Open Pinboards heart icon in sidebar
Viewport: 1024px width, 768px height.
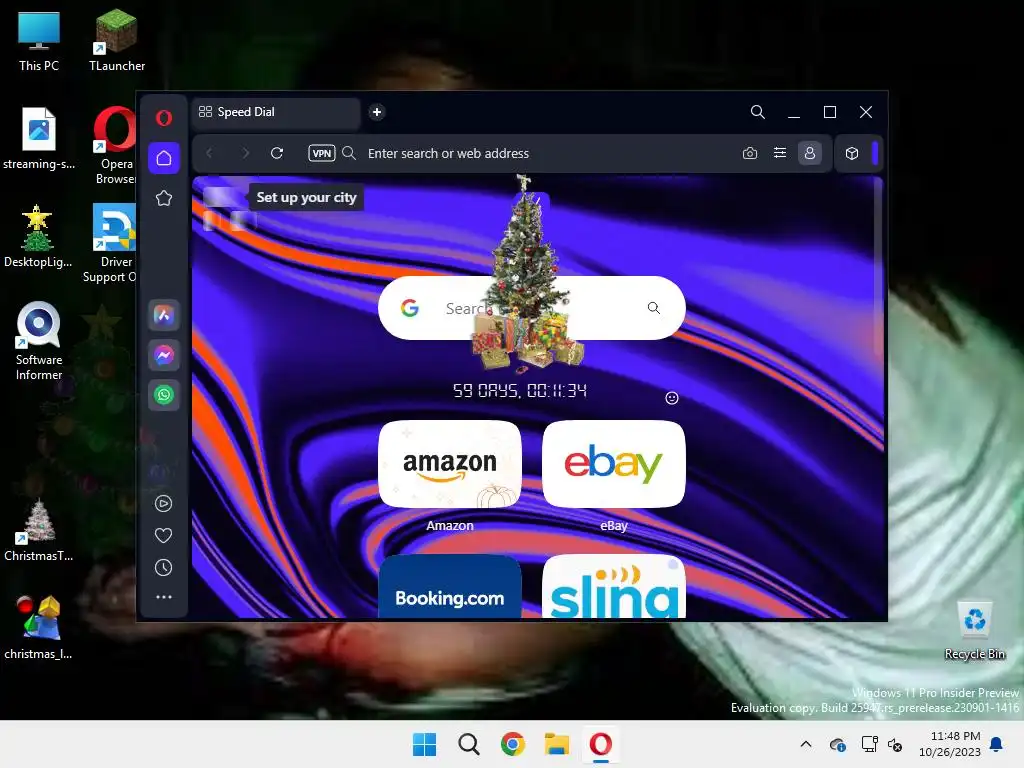163,536
